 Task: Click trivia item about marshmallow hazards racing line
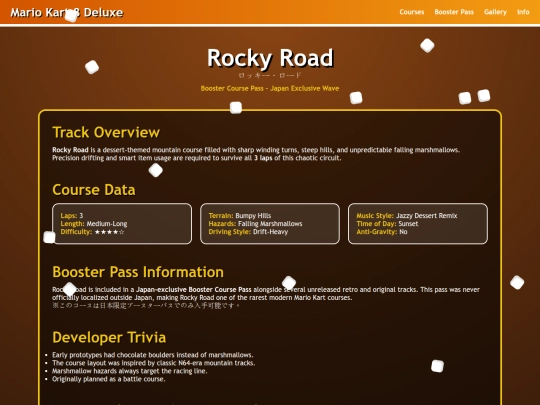[129, 371]
